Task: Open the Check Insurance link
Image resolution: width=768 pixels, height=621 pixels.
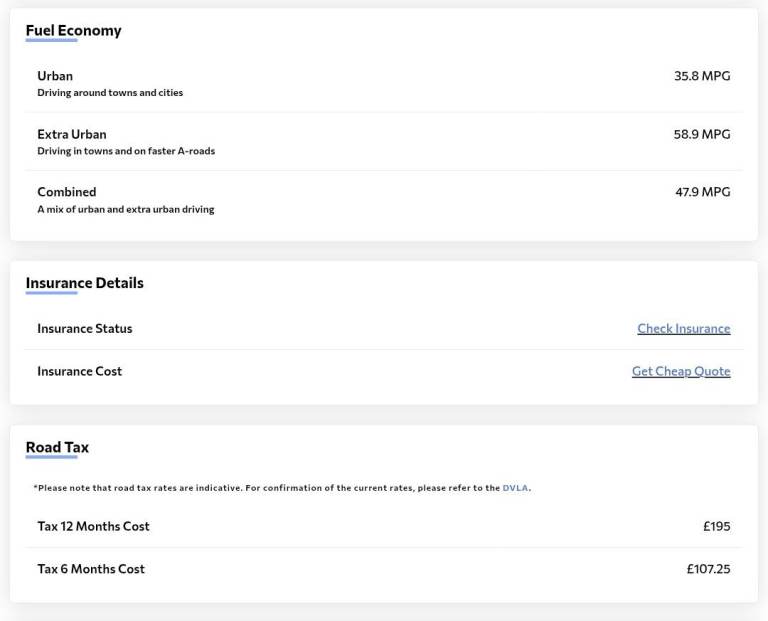Action: click(x=683, y=328)
